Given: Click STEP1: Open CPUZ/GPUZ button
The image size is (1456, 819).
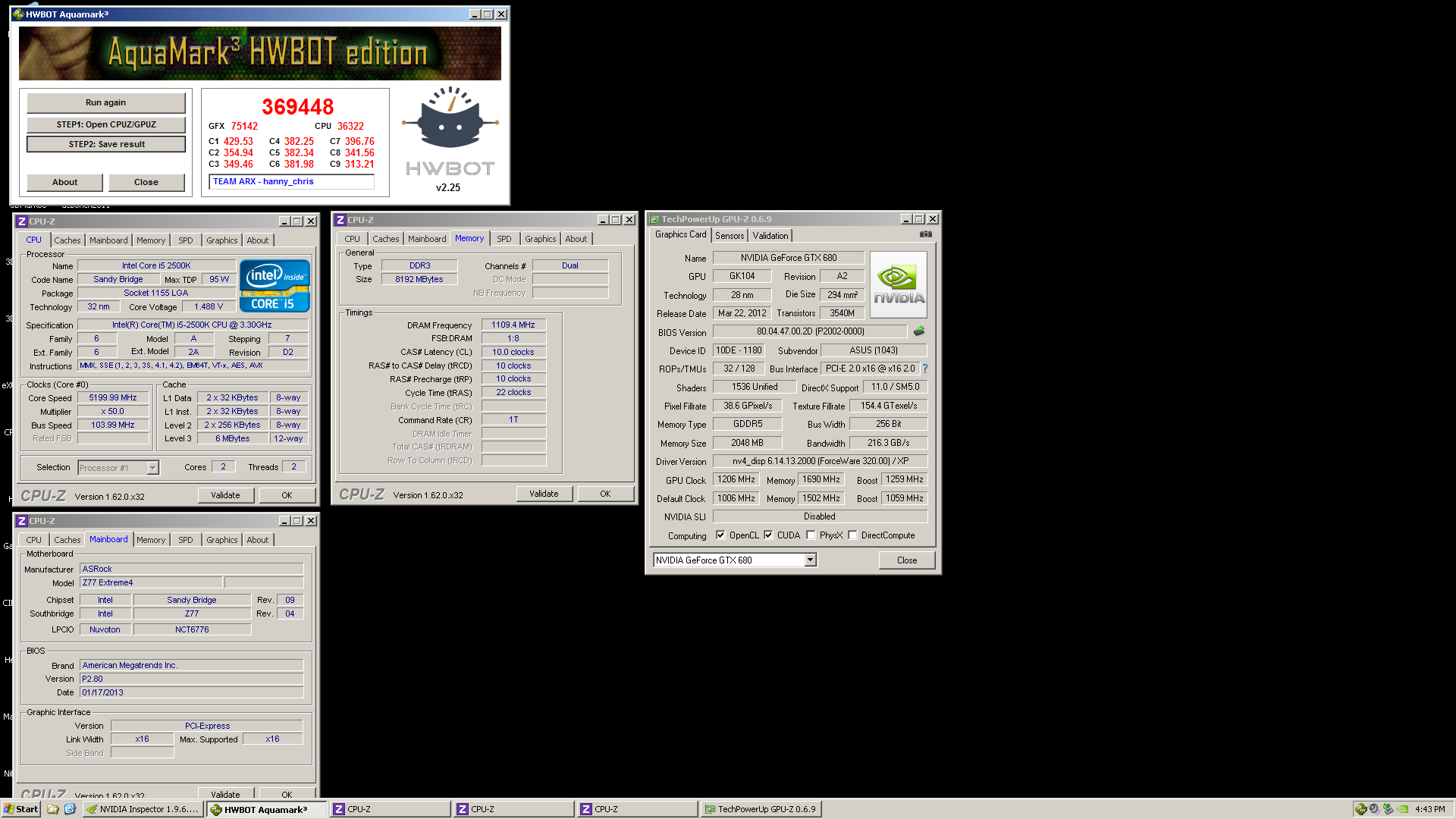Looking at the screenshot, I should (106, 124).
